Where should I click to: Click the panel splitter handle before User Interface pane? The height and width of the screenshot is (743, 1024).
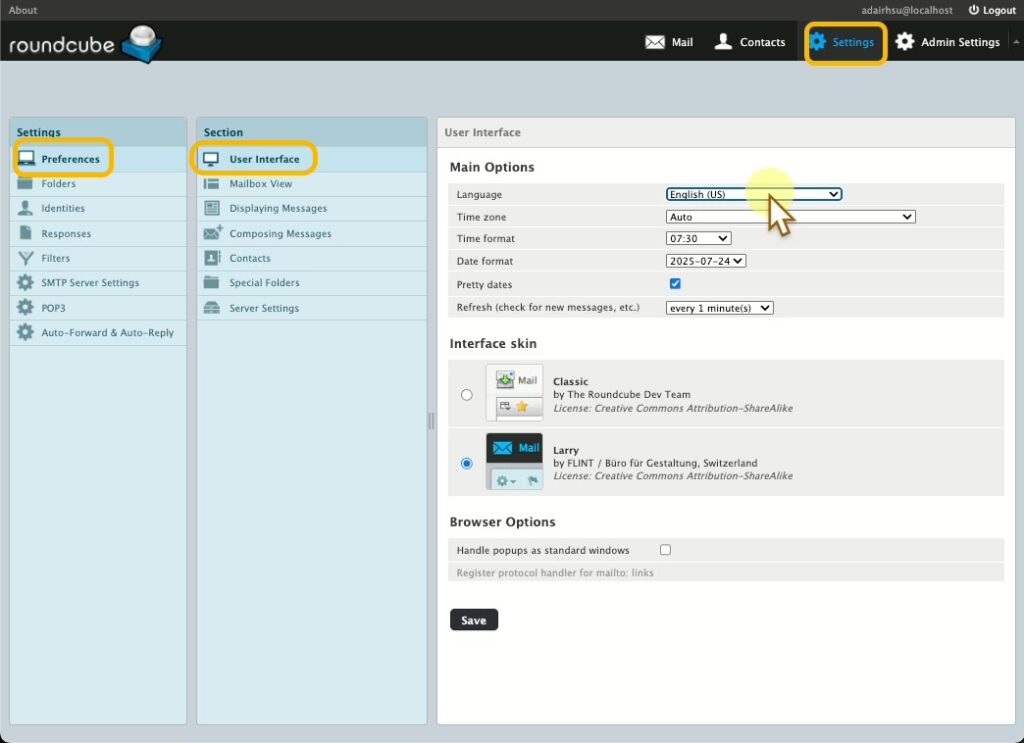(x=431, y=421)
